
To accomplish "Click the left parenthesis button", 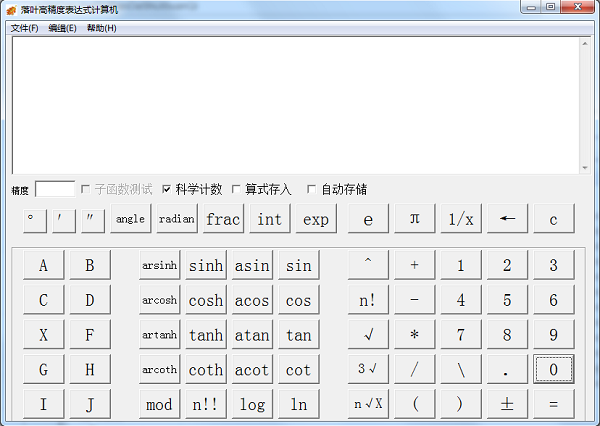I will [414, 404].
